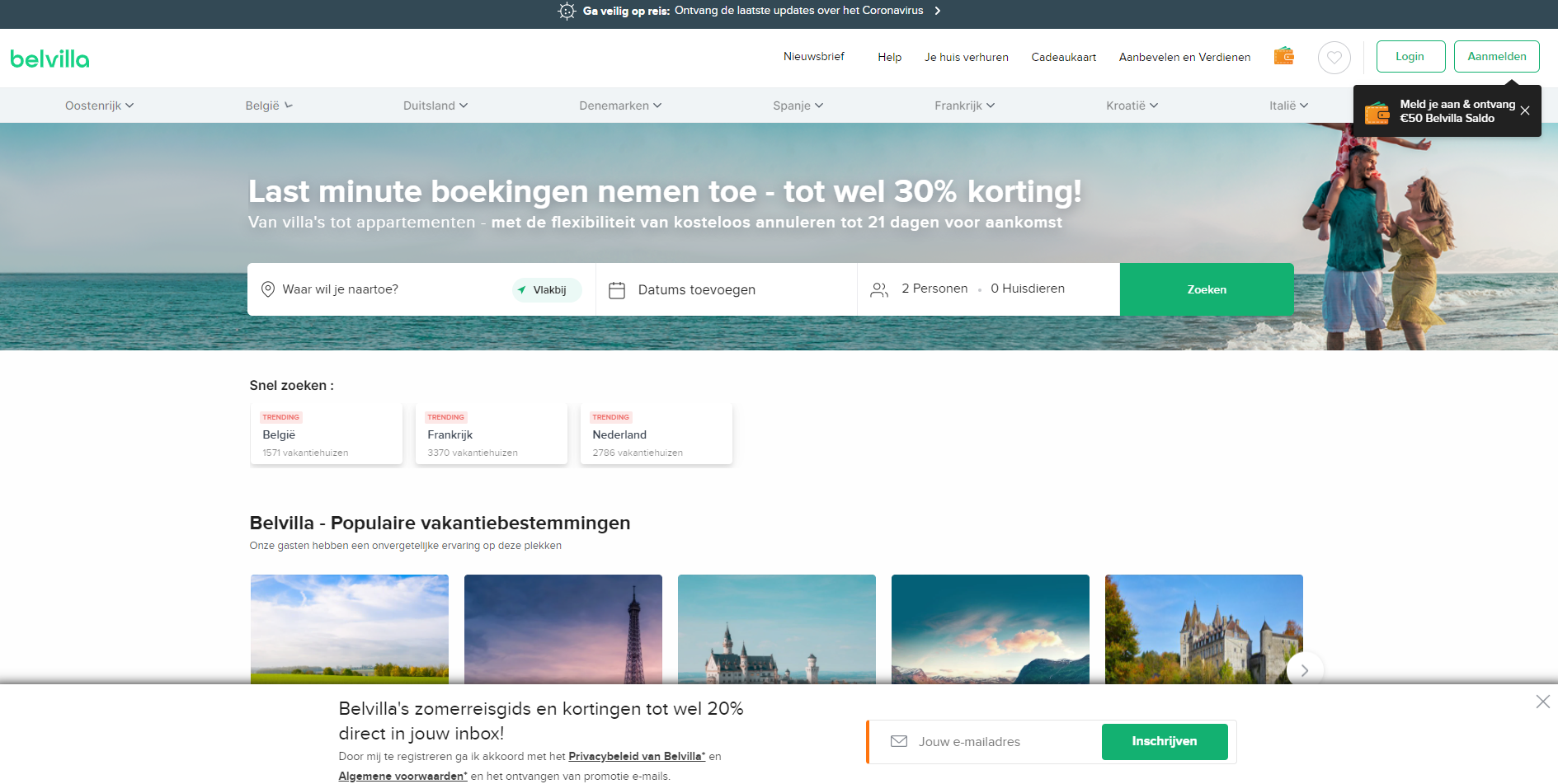This screenshot has height=784, width=1558.
Task: Expand the Kroatië country menu
Action: click(1132, 106)
